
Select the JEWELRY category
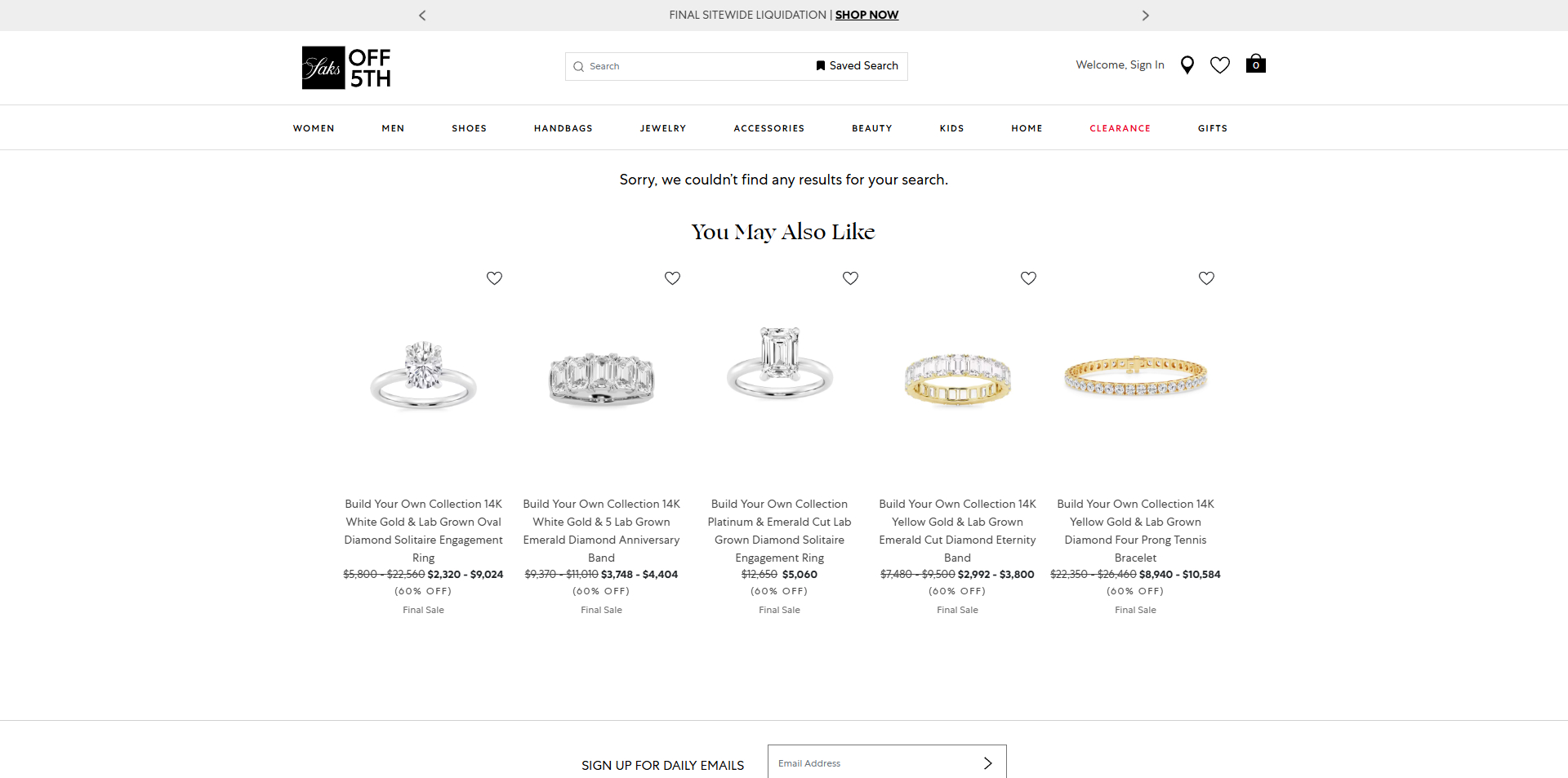tap(662, 128)
